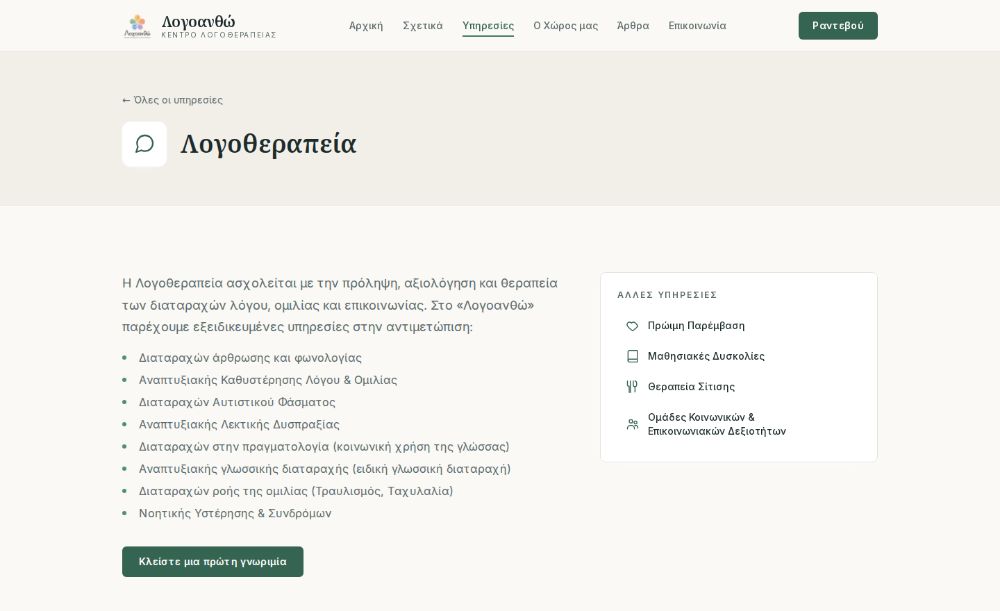Open the Μαθησιακές Δυσκολίες service link

pyautogui.click(x=739, y=357)
